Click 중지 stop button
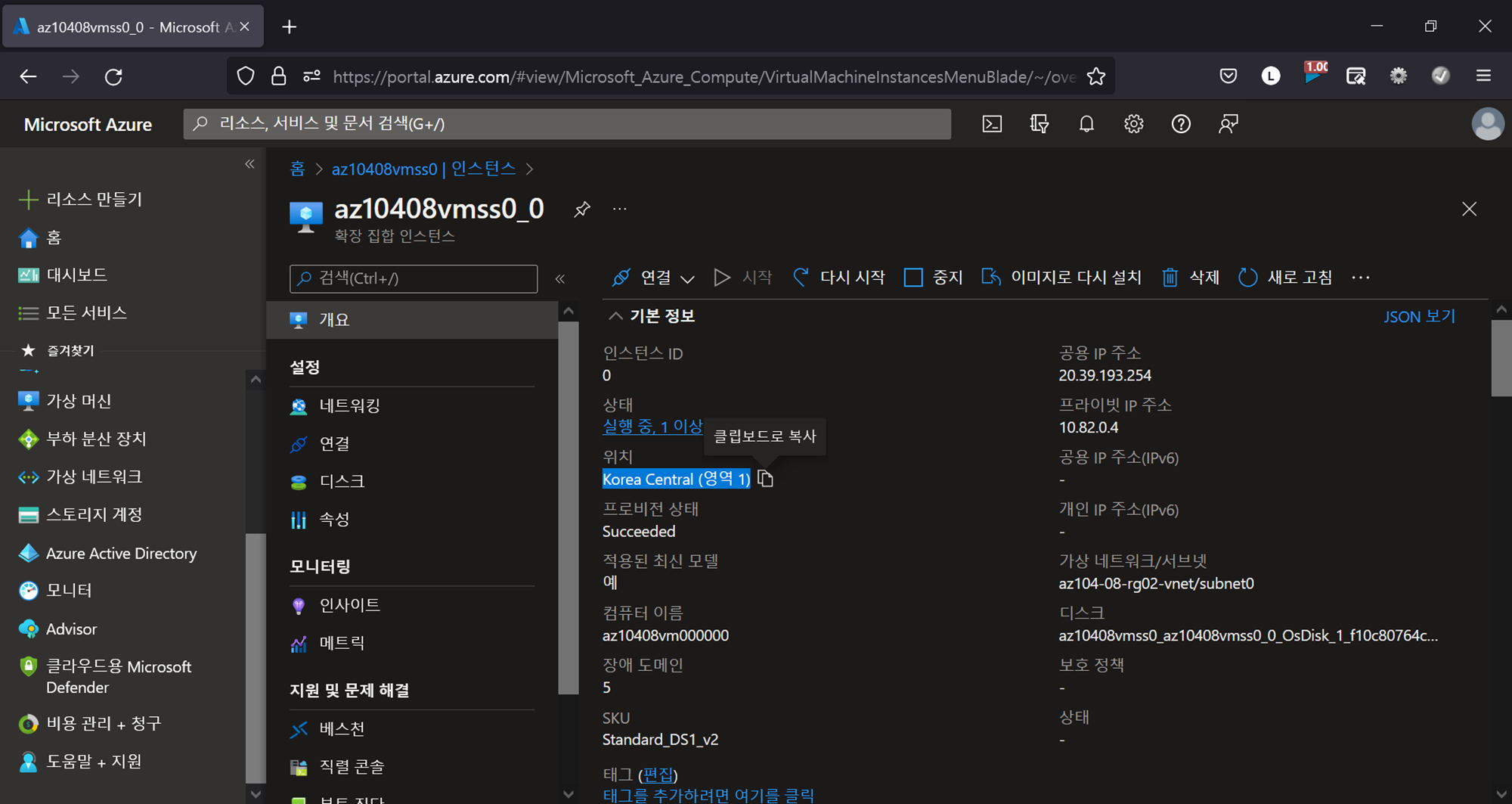1512x804 pixels. (x=933, y=278)
